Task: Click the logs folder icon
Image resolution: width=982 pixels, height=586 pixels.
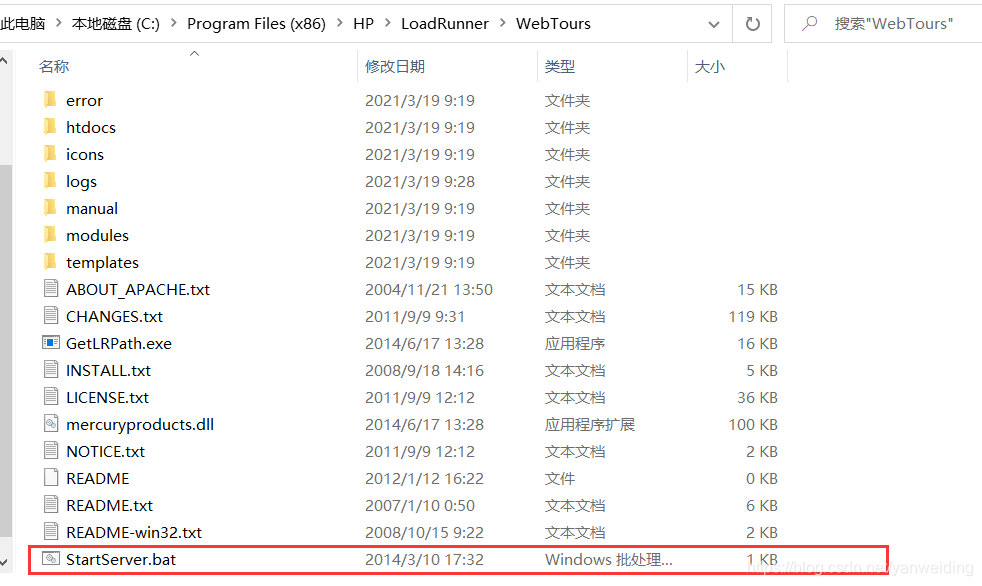Action: click(x=50, y=180)
